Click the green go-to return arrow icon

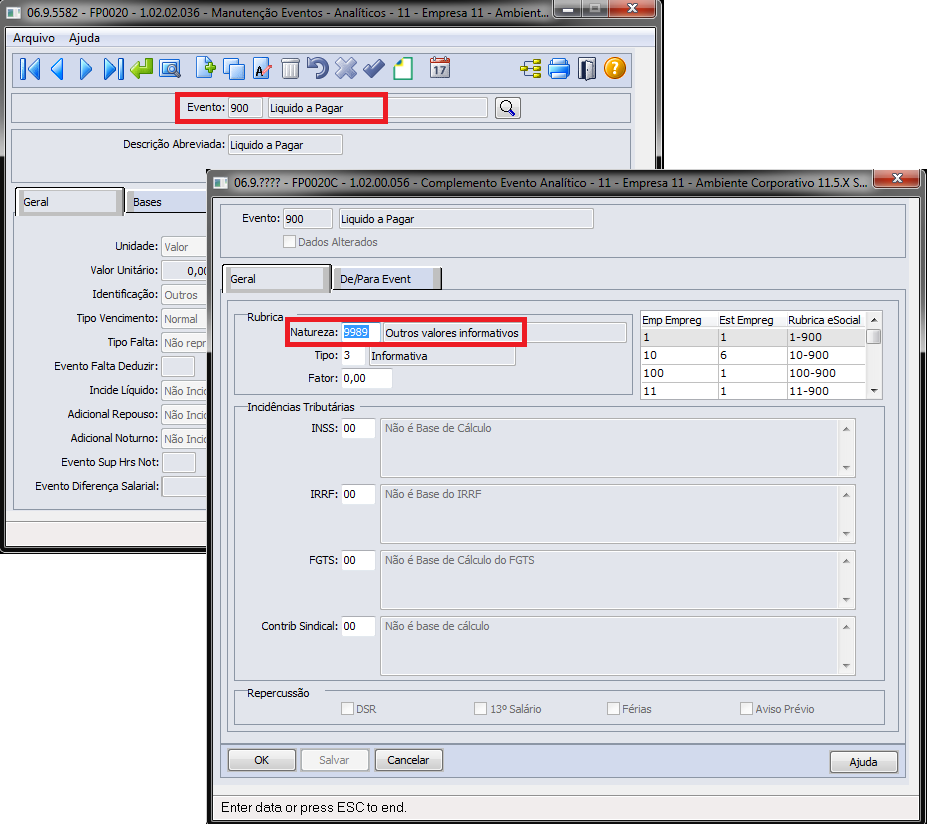tap(142, 69)
